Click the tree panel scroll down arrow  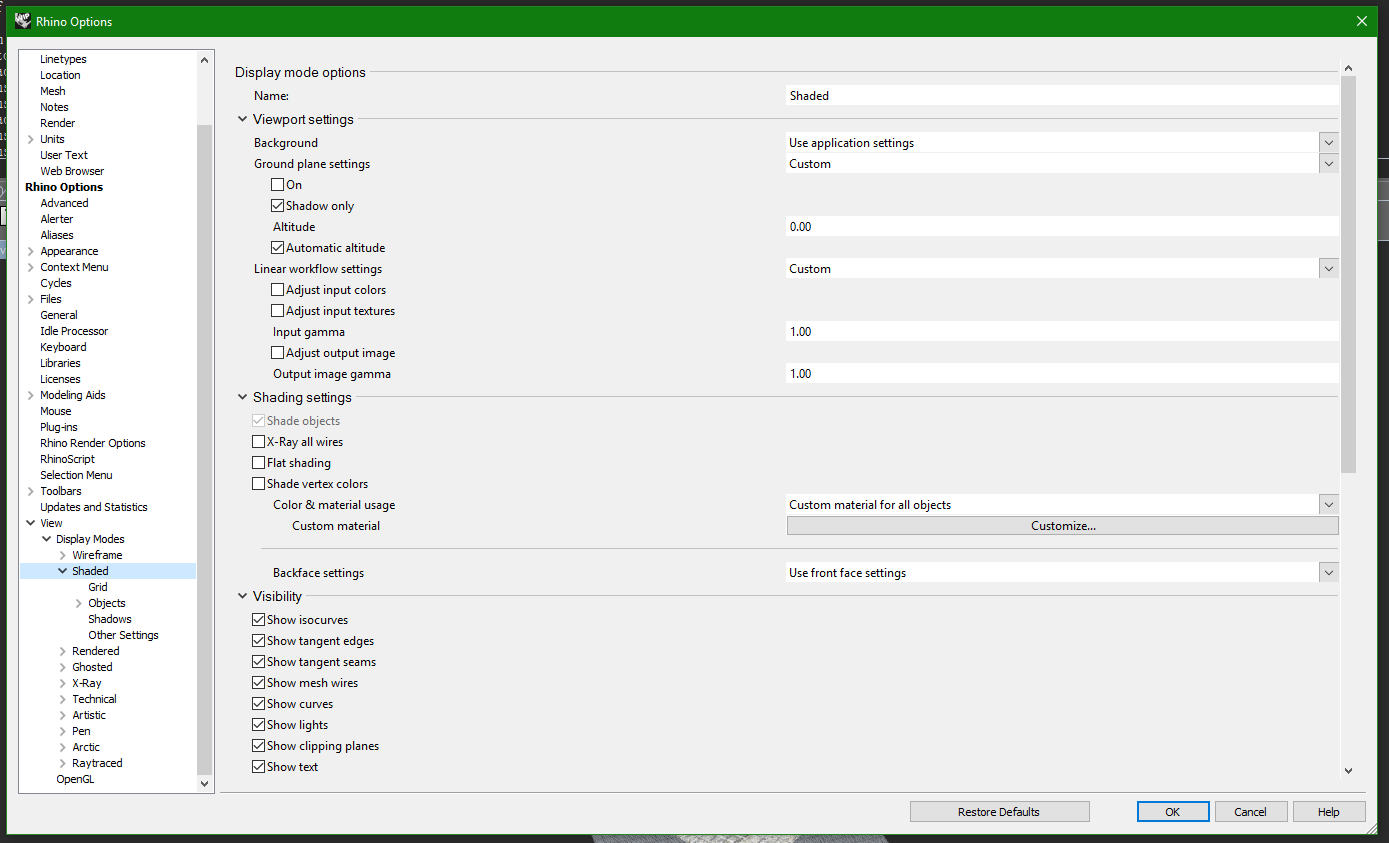pos(205,783)
